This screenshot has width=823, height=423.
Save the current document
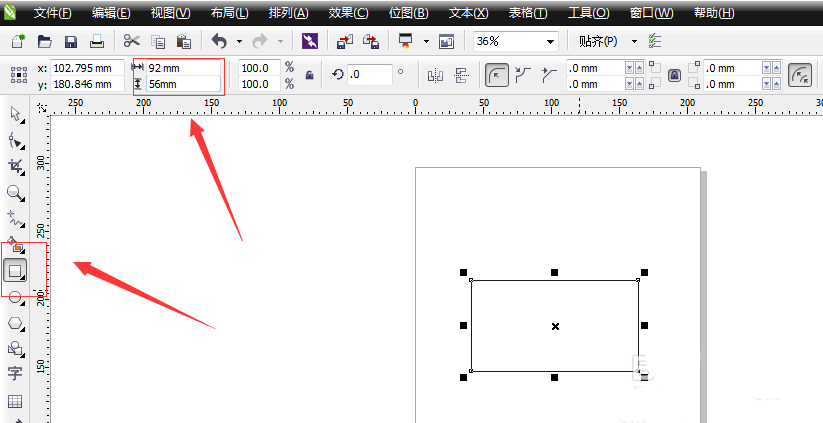pos(70,41)
